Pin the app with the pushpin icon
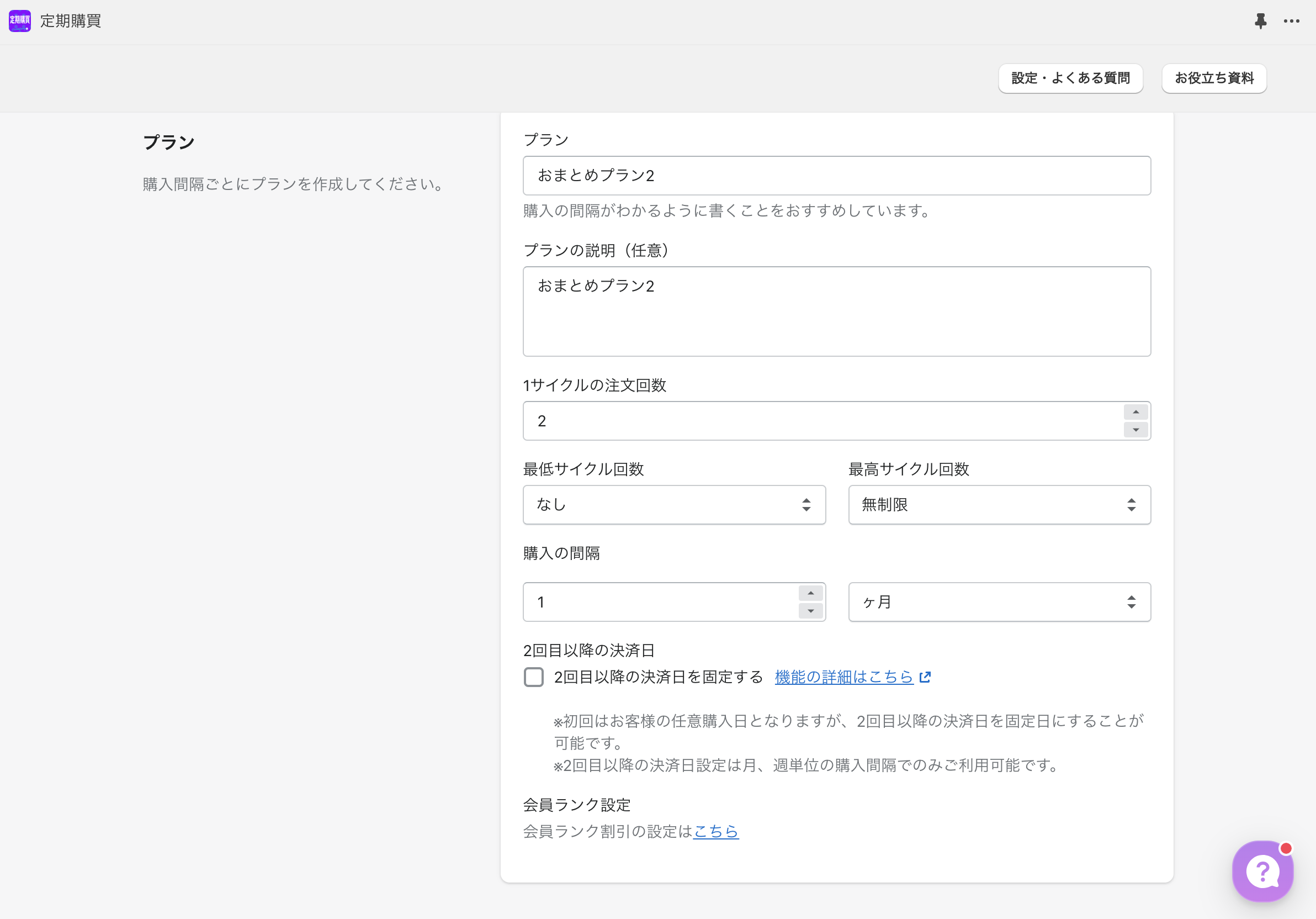 [x=1260, y=21]
